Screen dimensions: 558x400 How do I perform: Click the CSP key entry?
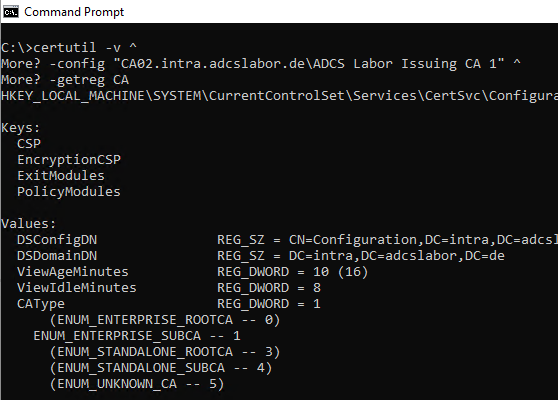pyautogui.click(x=29, y=144)
